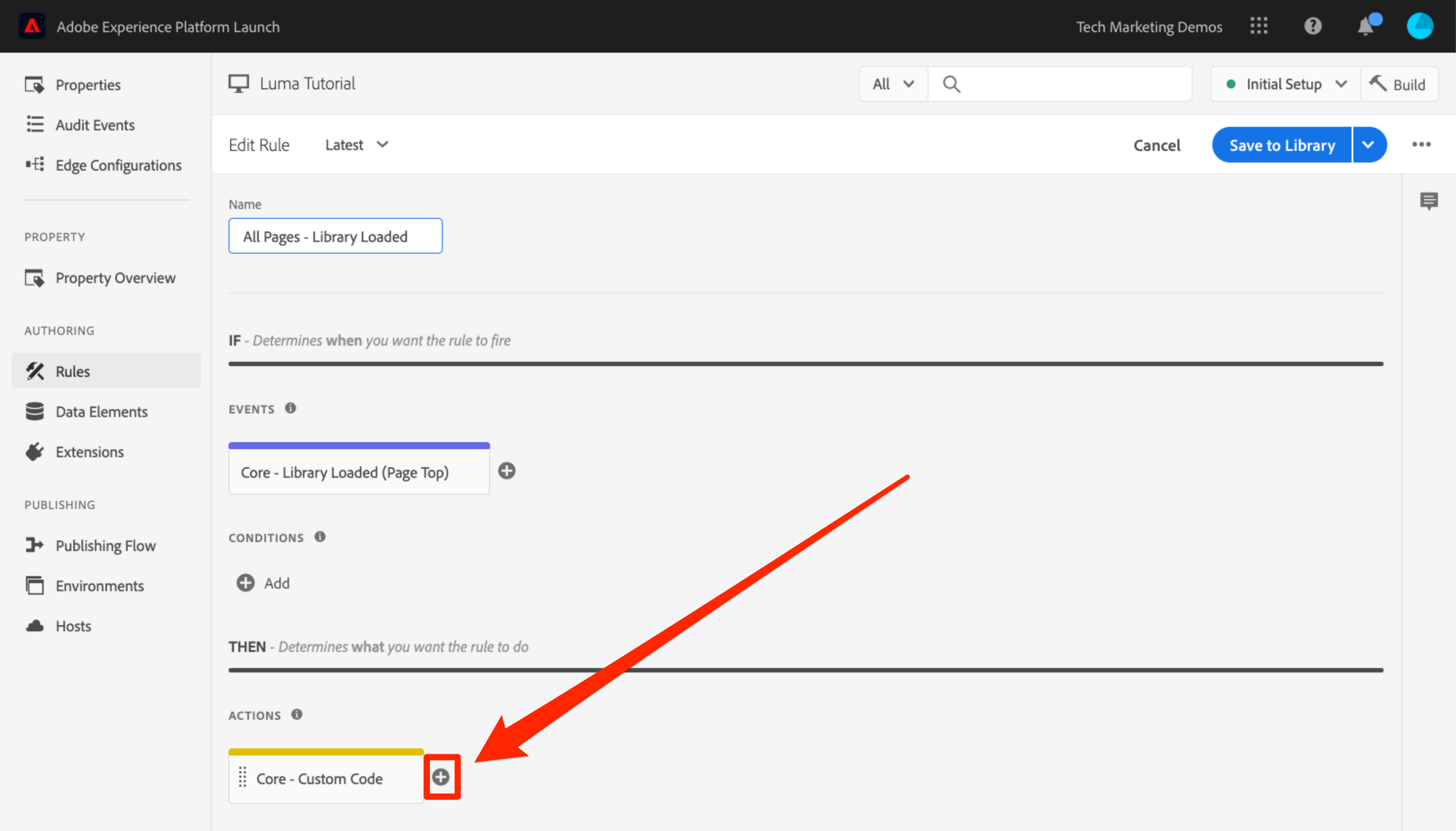Click the Events info icon
Screen dimensions: 1456x831
(x=291, y=408)
